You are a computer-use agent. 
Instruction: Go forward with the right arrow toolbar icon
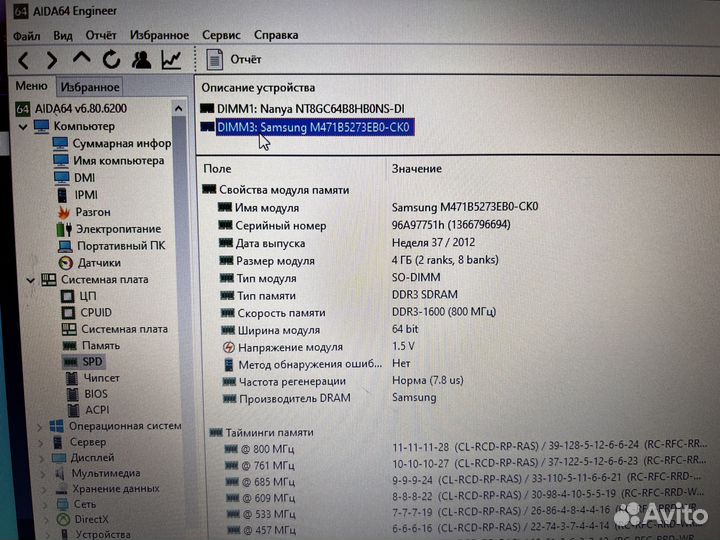click(52, 60)
